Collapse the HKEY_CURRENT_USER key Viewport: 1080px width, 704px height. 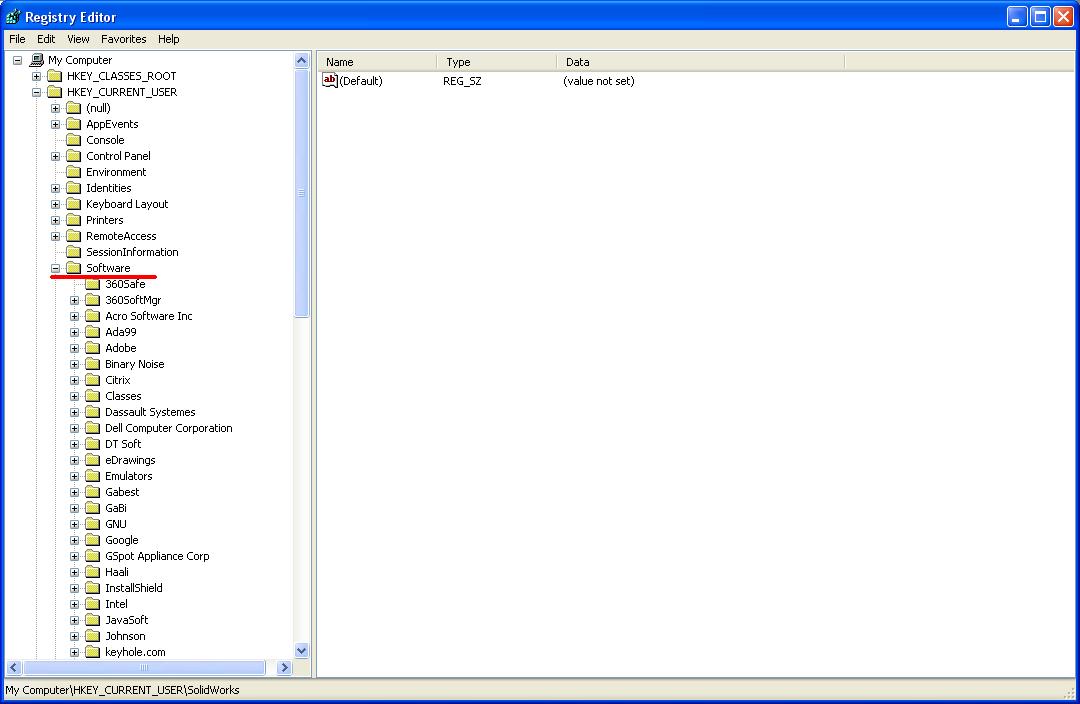(37, 92)
